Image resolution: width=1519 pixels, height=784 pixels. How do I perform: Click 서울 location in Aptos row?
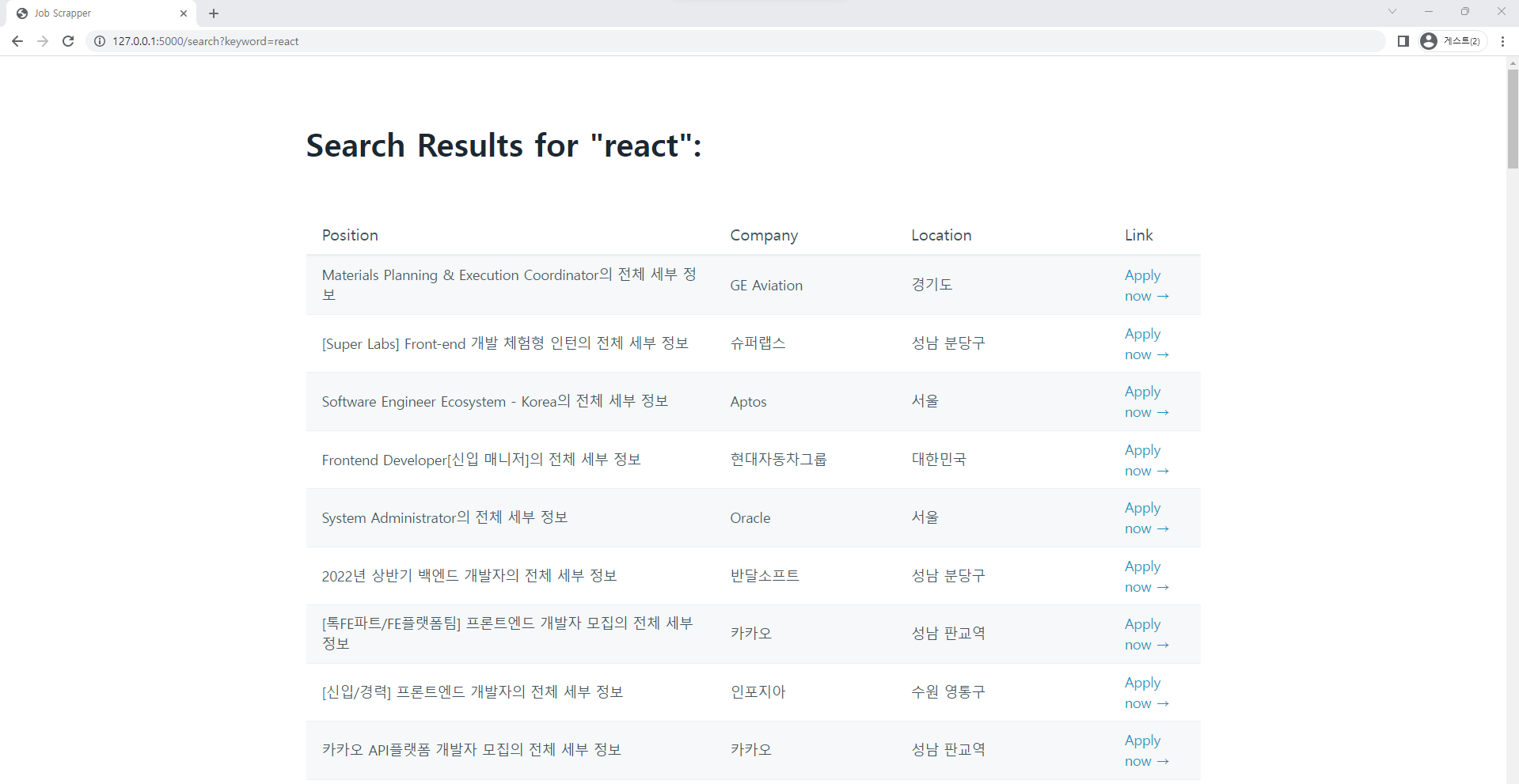click(925, 401)
